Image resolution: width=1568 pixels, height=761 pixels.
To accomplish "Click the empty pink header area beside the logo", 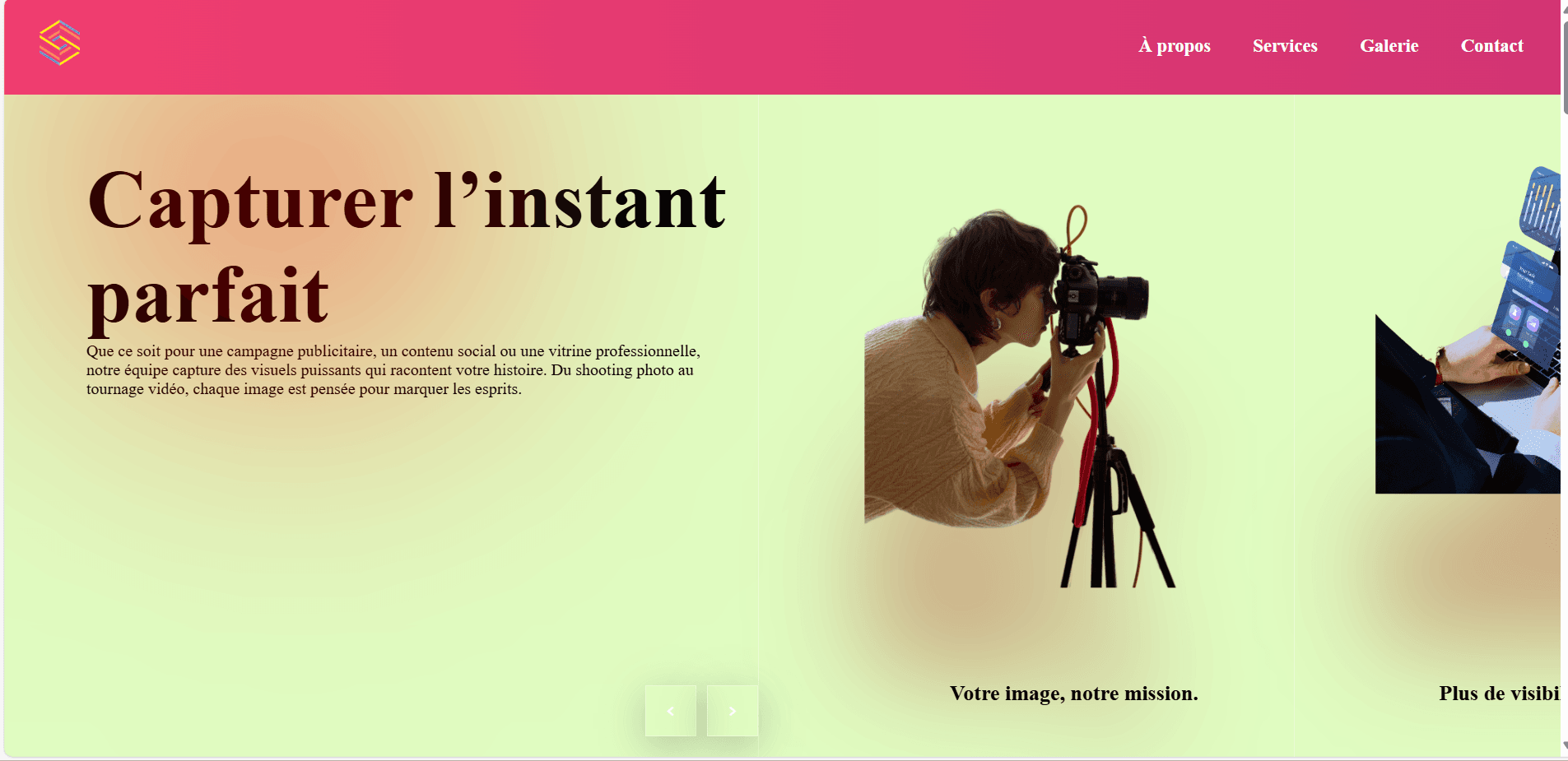I will 576,46.
